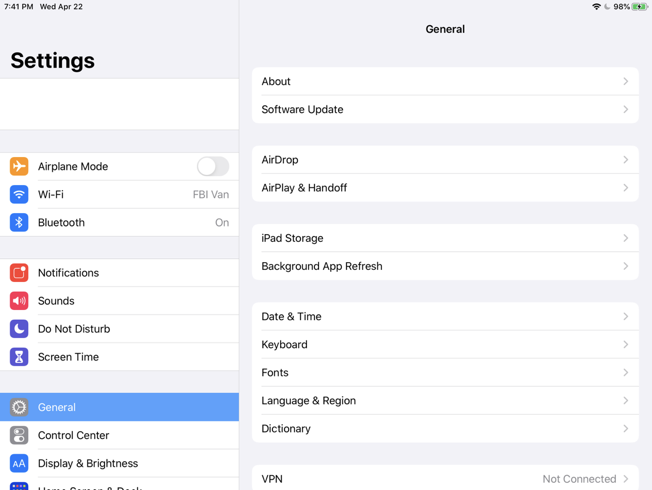Expand the About row chevron
The width and height of the screenshot is (652, 490).
click(x=626, y=82)
